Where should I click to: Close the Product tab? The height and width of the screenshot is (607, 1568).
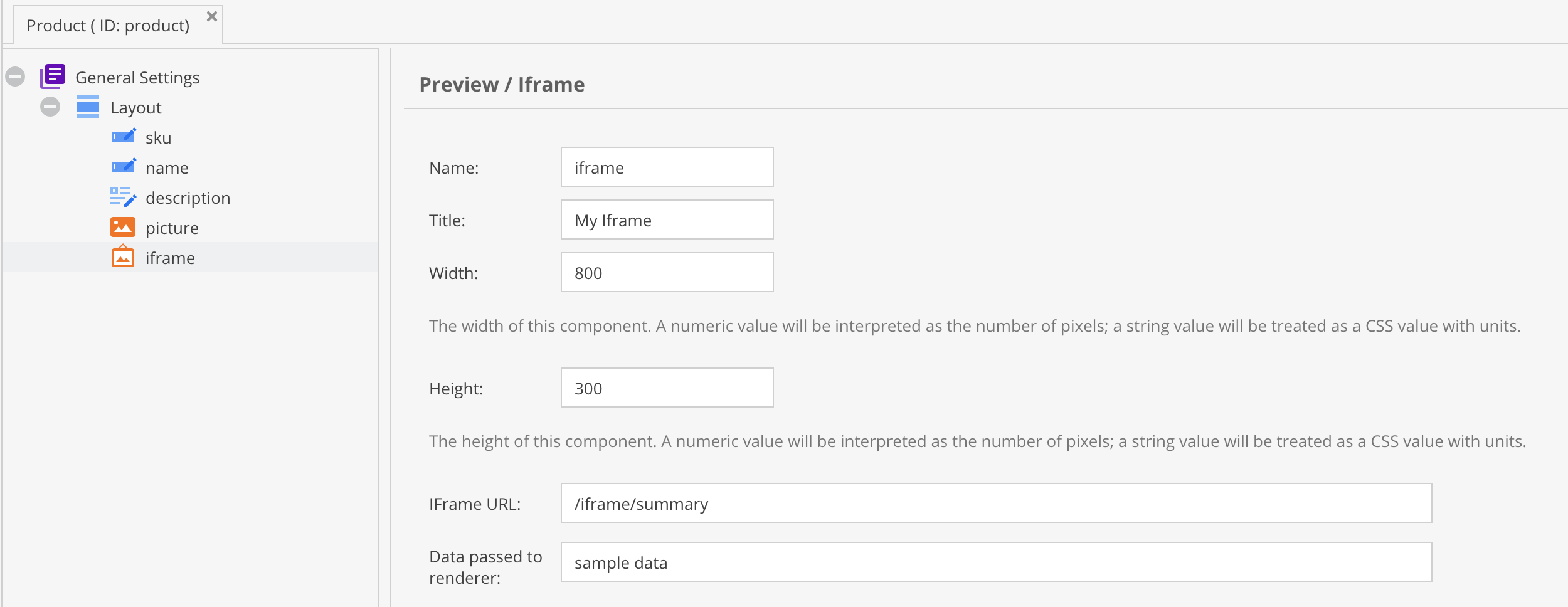click(212, 16)
